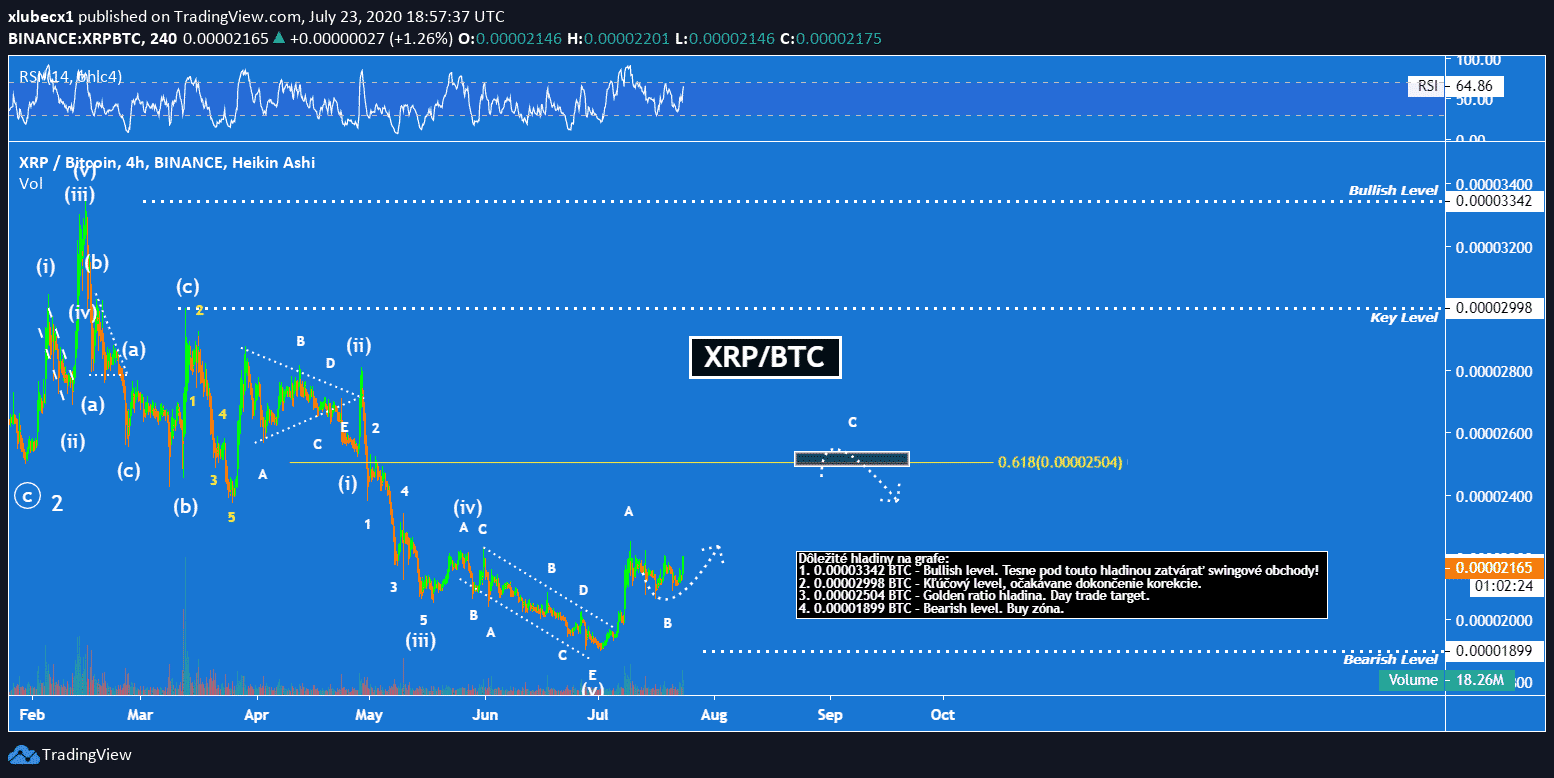Viewport: 1554px width, 778px height.
Task: Click the XRP / Bitcoin chart title legend
Action: tap(167, 162)
